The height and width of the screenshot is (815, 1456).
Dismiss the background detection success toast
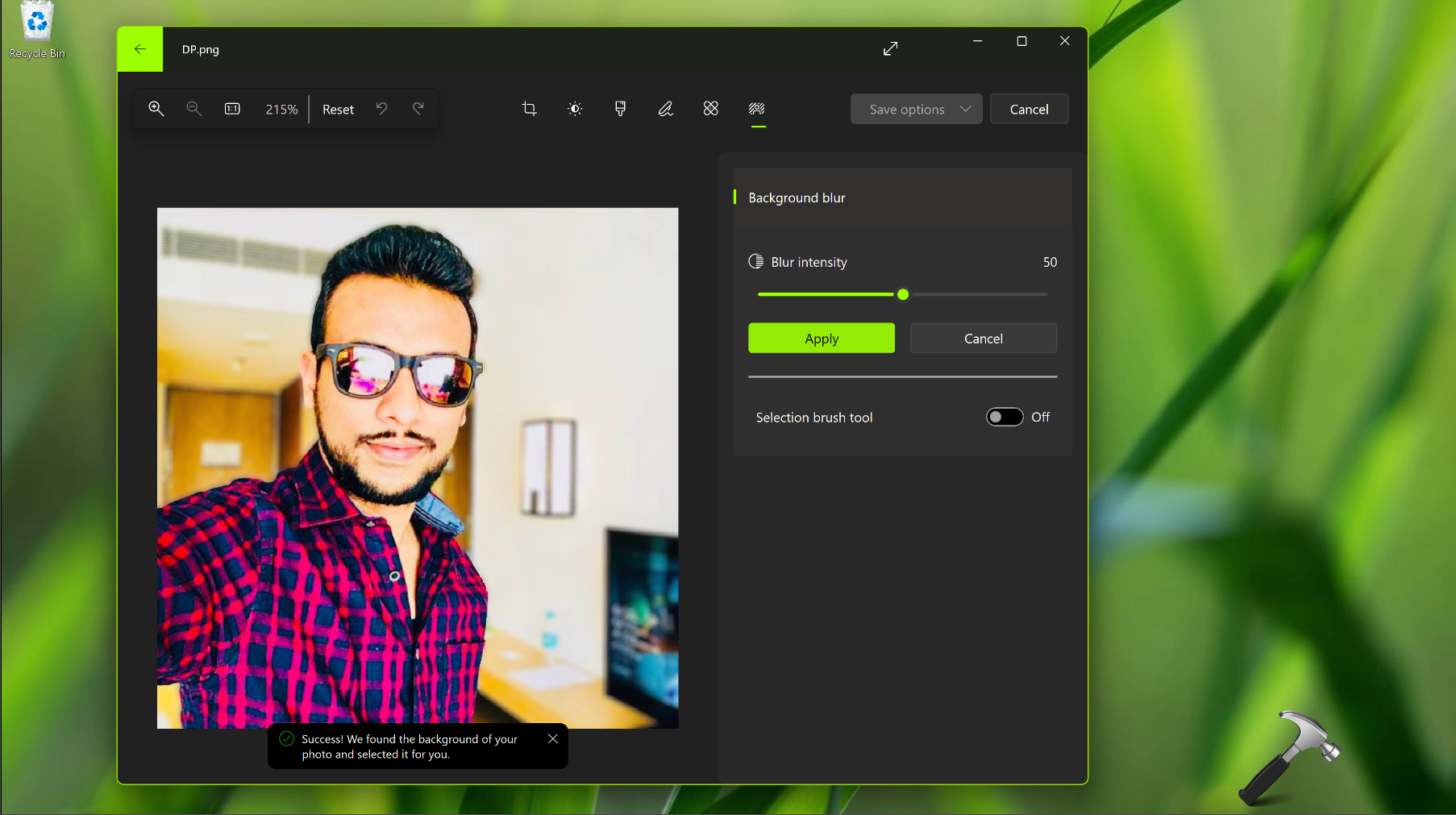553,738
